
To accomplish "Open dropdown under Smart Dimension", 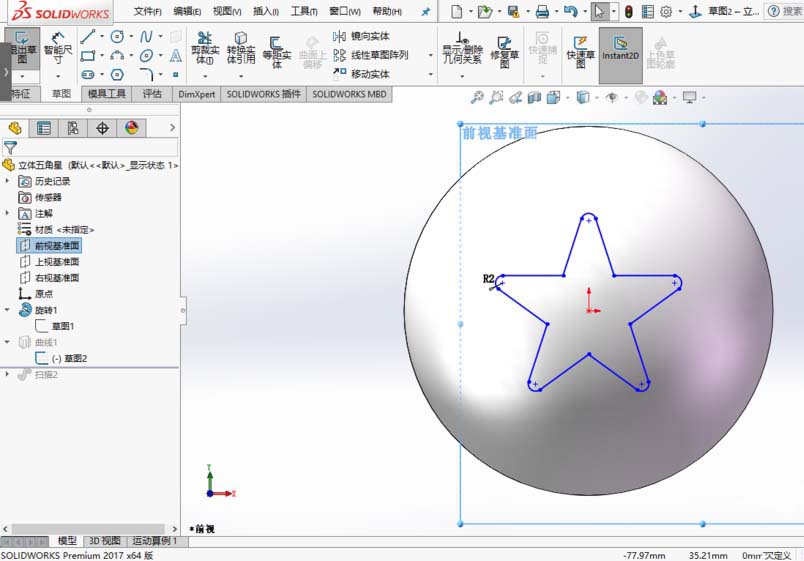I will (x=58, y=76).
